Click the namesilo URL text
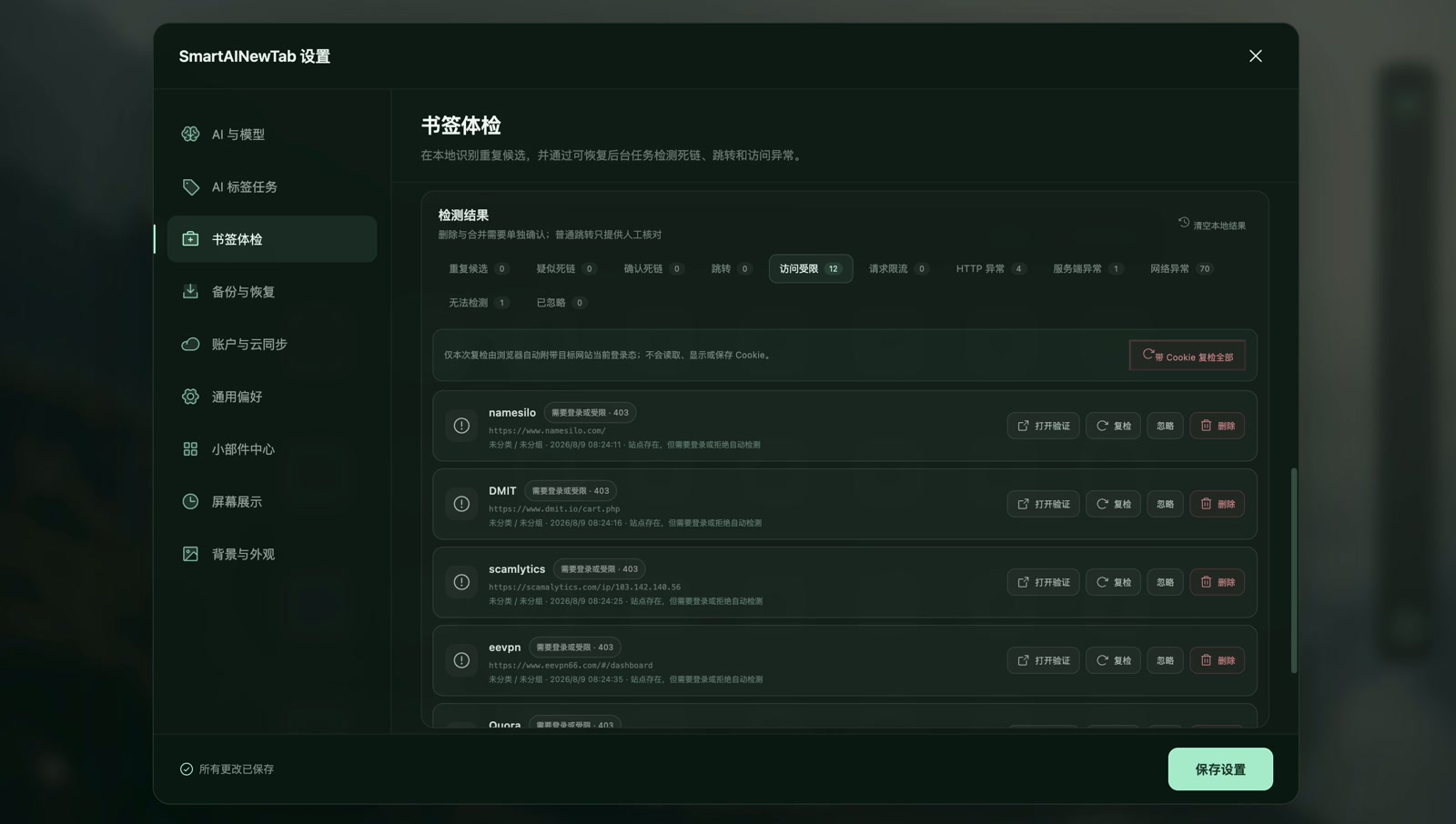1456x824 pixels. 547,431
